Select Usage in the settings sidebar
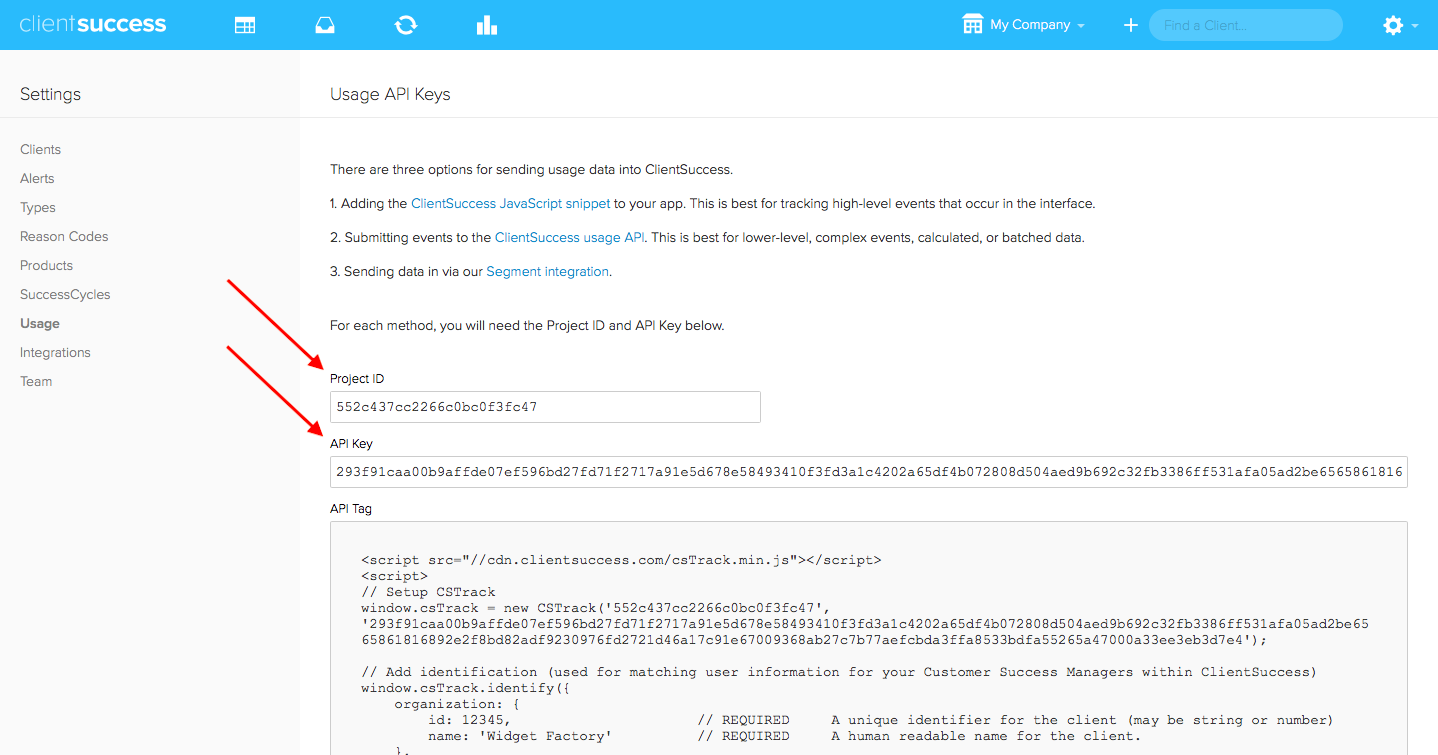This screenshot has height=755, width=1438. (x=40, y=323)
